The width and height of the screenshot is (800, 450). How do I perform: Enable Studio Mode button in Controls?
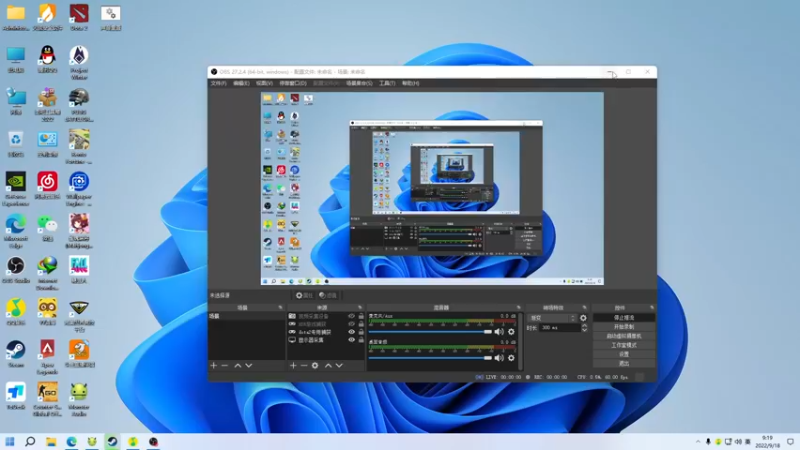[x=624, y=345]
